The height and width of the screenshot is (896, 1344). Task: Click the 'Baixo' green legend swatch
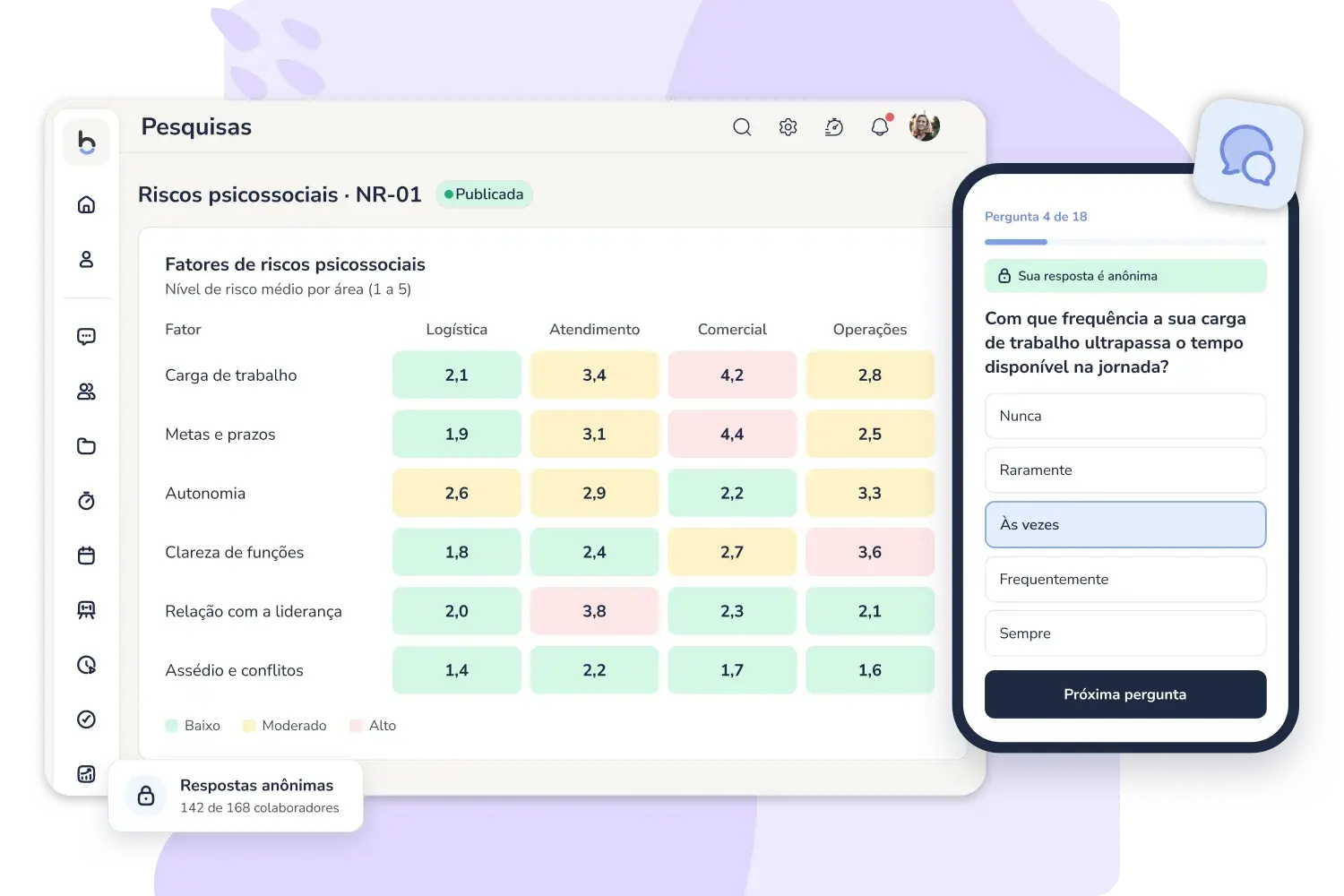[x=172, y=726]
